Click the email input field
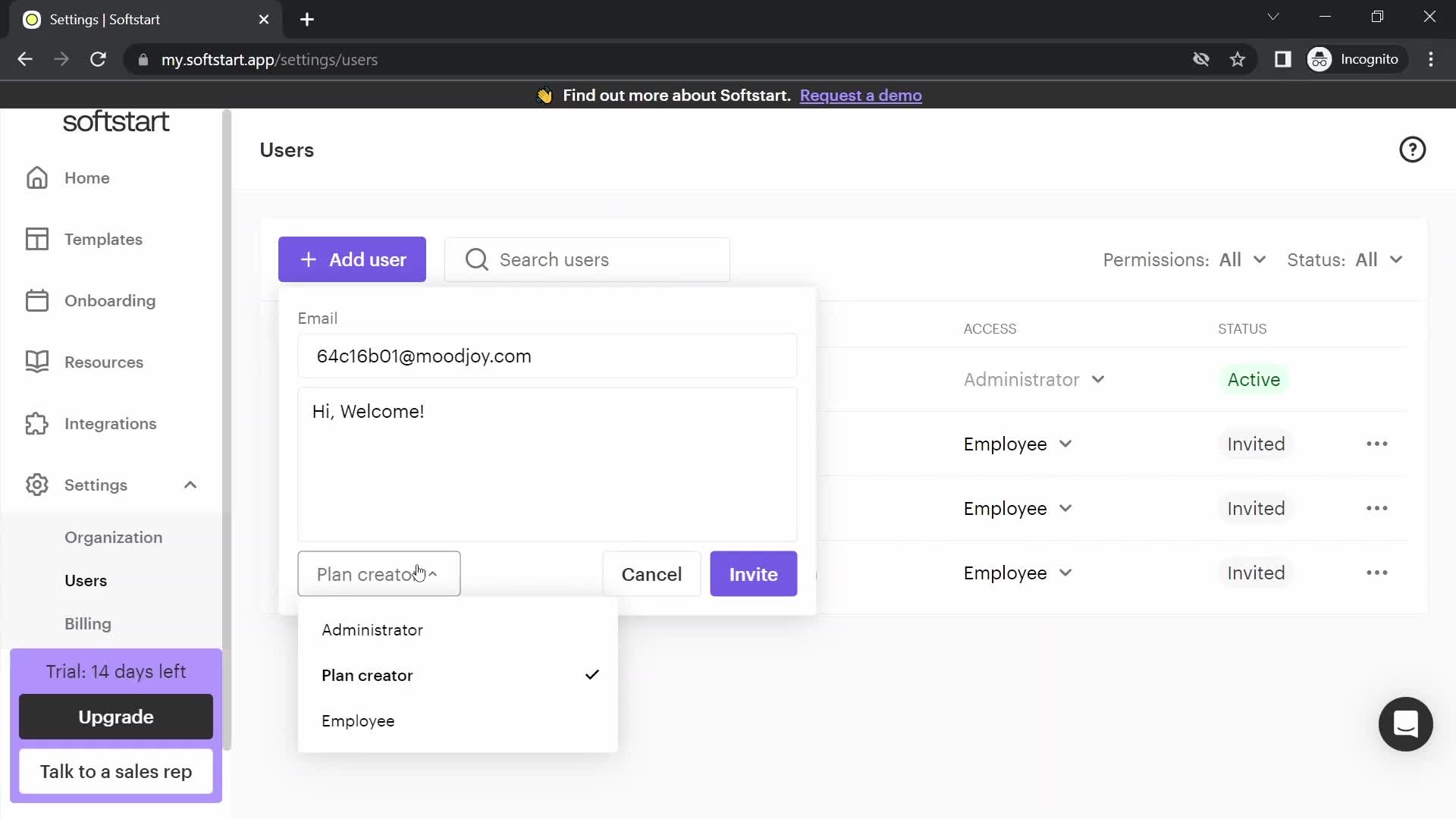Screen dimensions: 1456x819 pyautogui.click(x=550, y=356)
